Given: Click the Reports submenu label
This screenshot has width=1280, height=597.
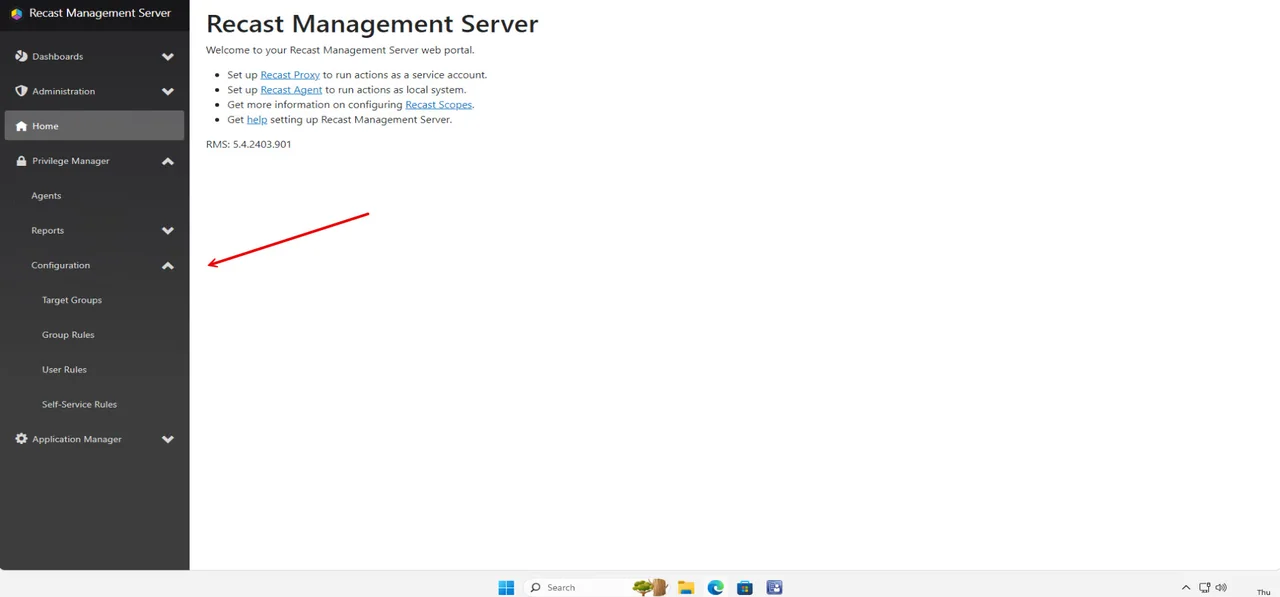Looking at the screenshot, I should [47, 231].
